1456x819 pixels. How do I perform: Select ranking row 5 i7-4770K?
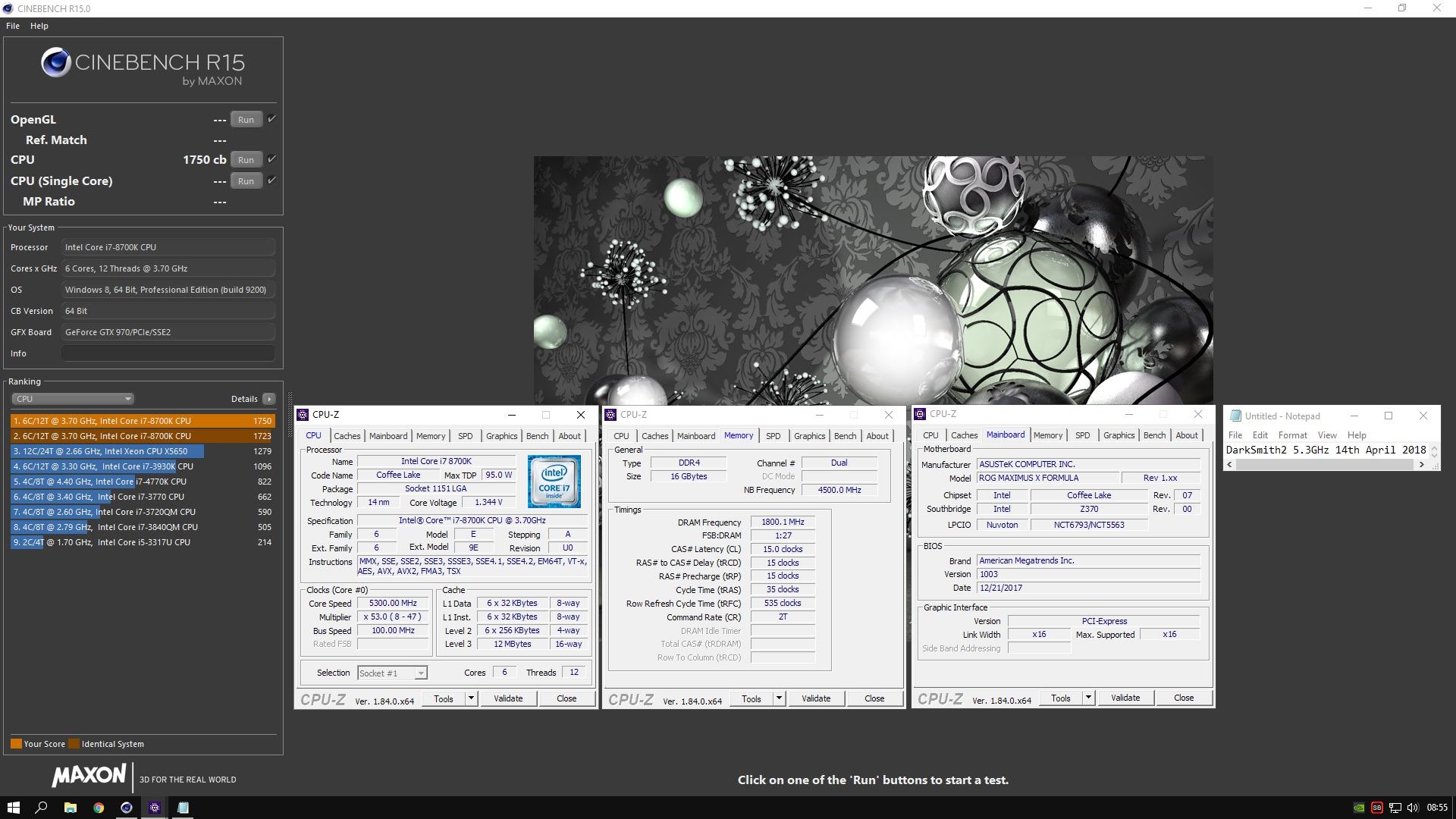(x=143, y=482)
